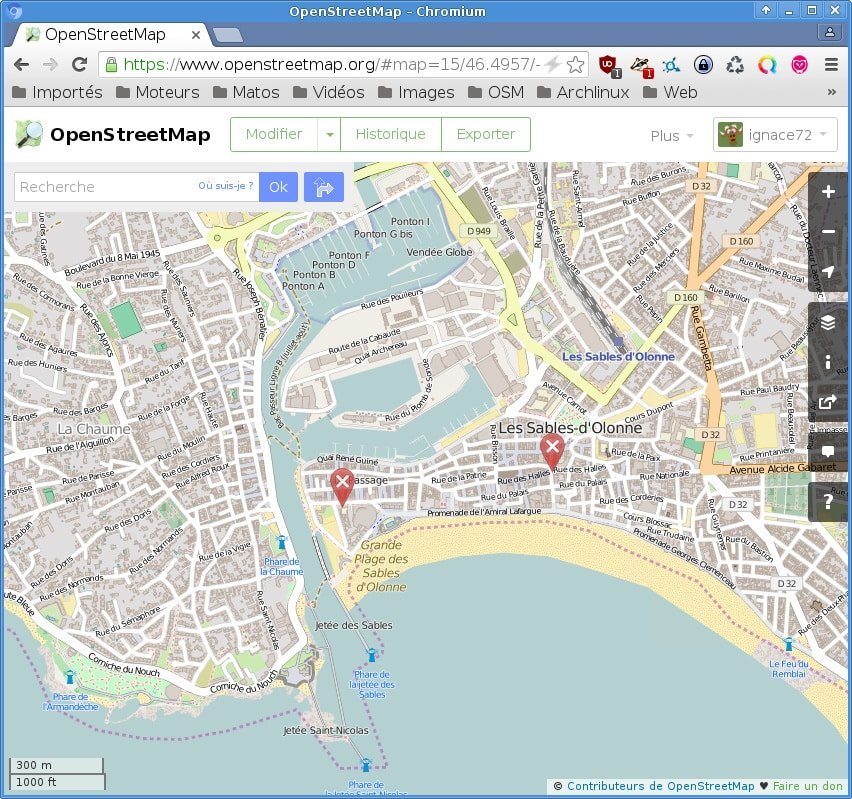852x799 pixels.
Task: Open the Historique tab
Action: 390,134
